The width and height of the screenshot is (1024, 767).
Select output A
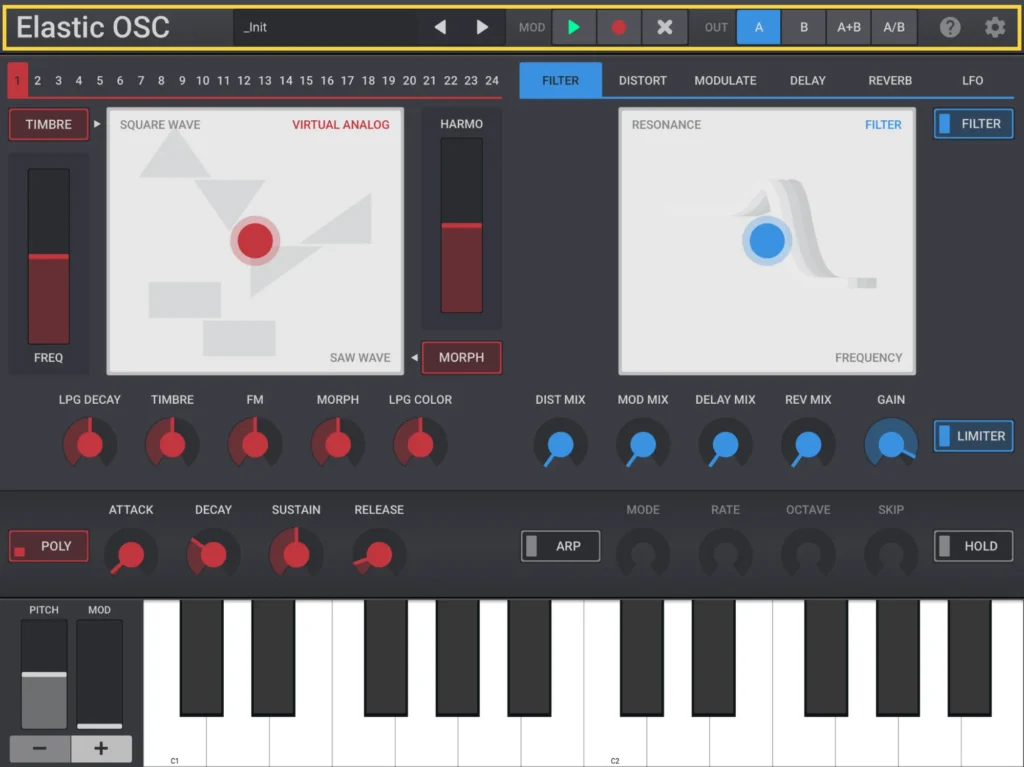click(x=758, y=27)
